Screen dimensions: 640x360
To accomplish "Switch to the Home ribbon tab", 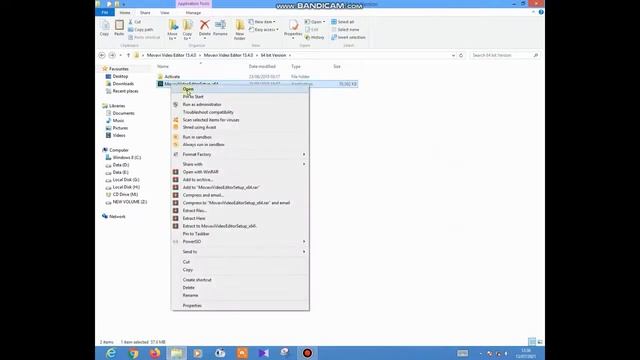I will [125, 13].
